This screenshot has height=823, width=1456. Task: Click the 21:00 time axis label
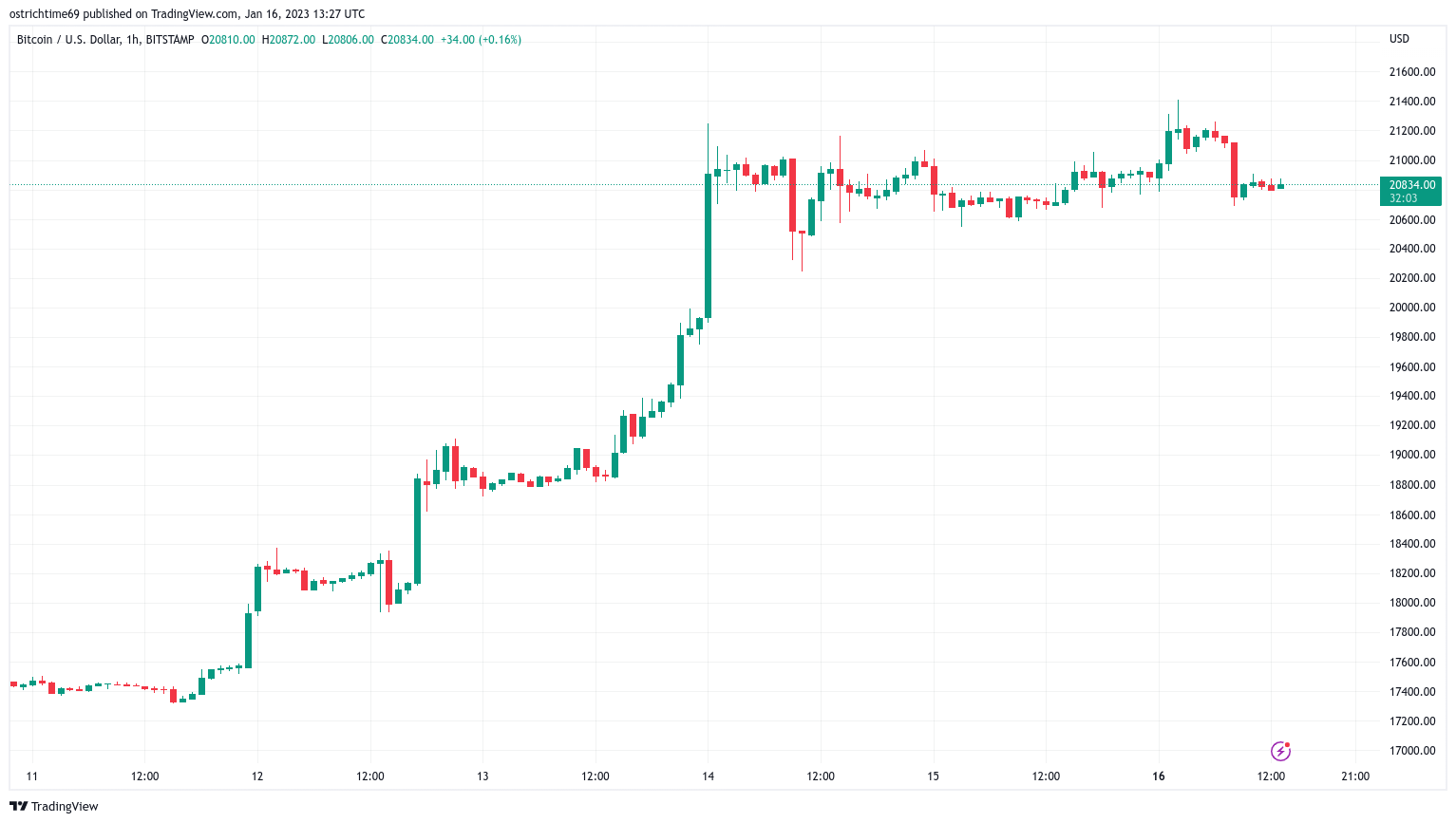(x=1355, y=776)
